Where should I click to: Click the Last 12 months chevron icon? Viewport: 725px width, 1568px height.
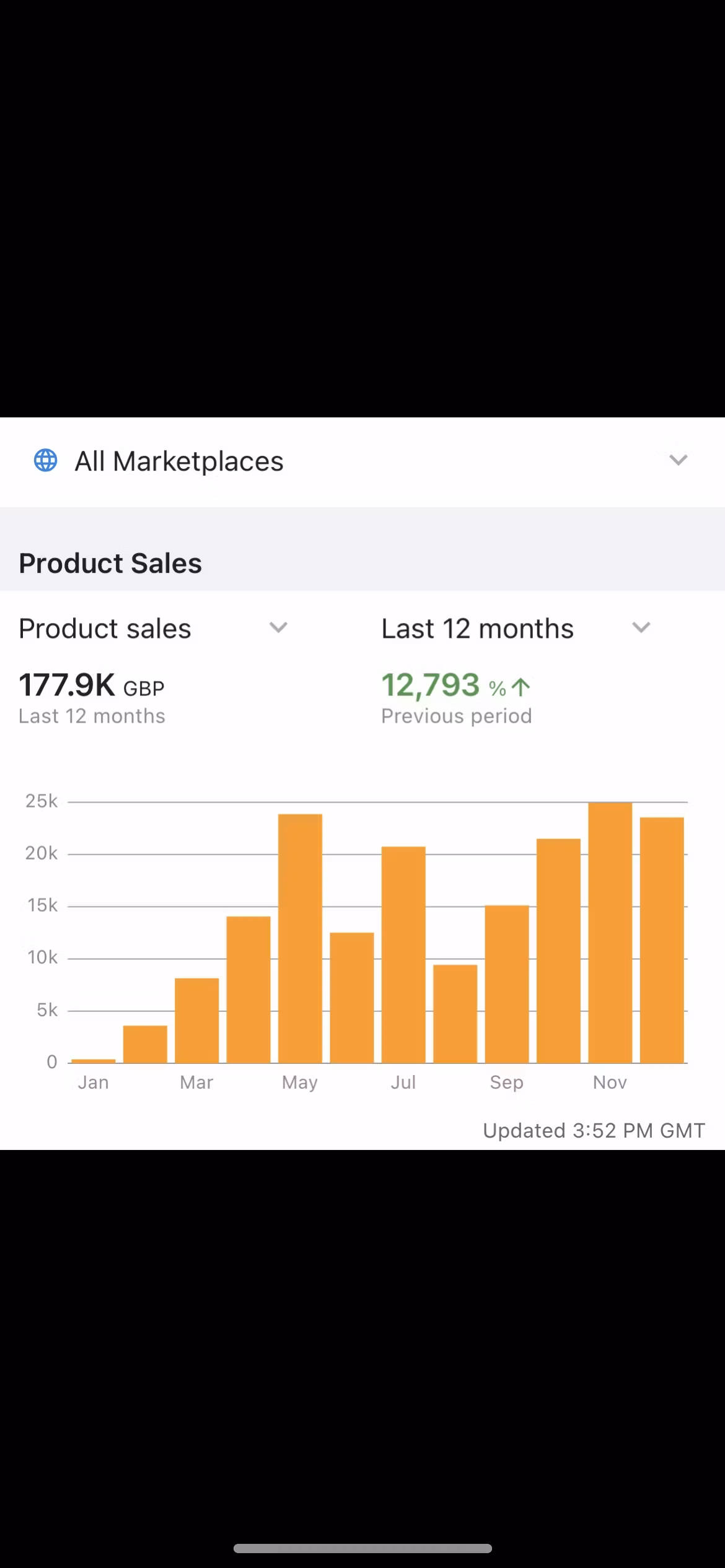click(x=641, y=628)
